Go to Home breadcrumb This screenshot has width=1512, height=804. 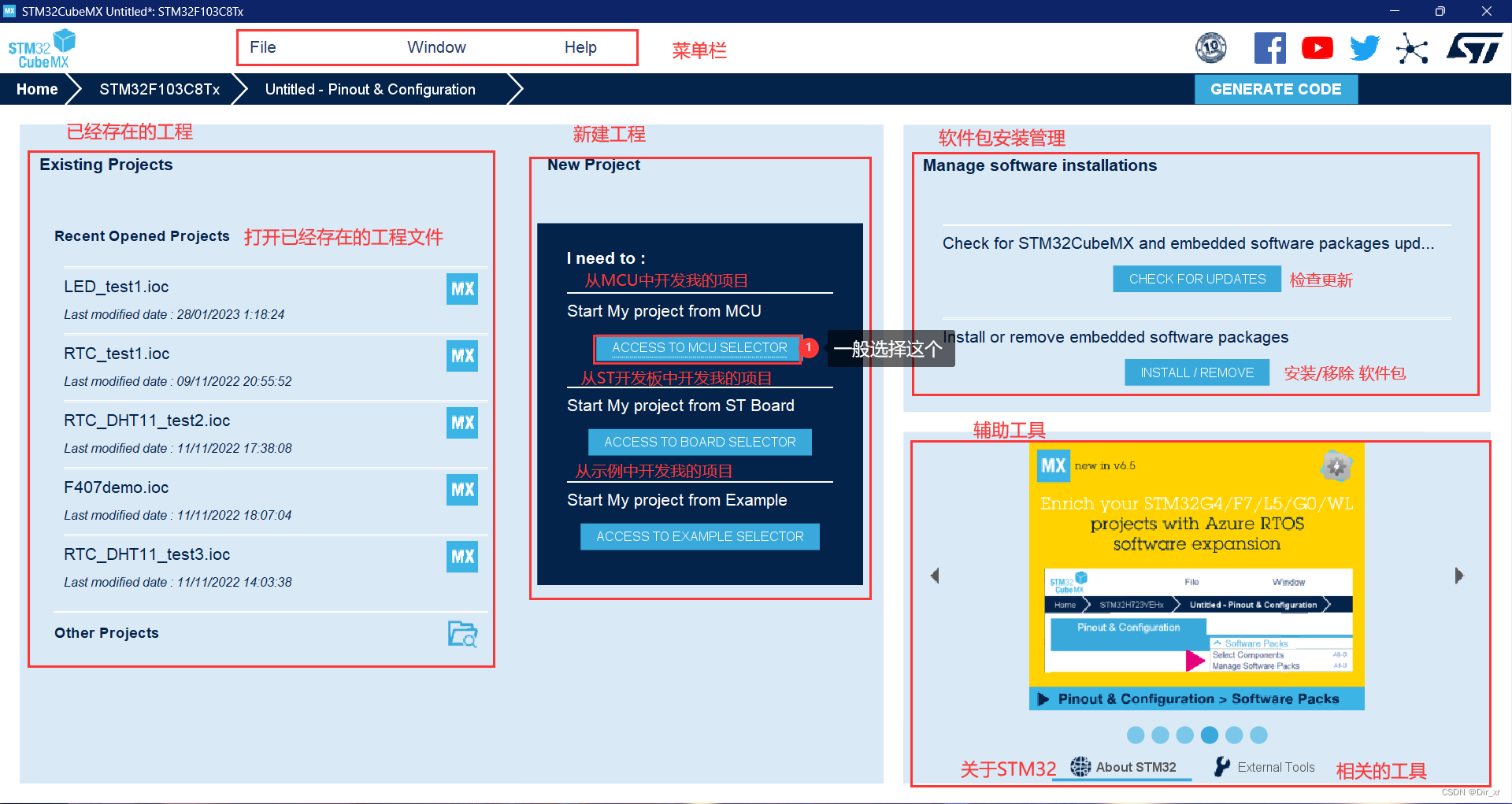pyautogui.click(x=37, y=89)
